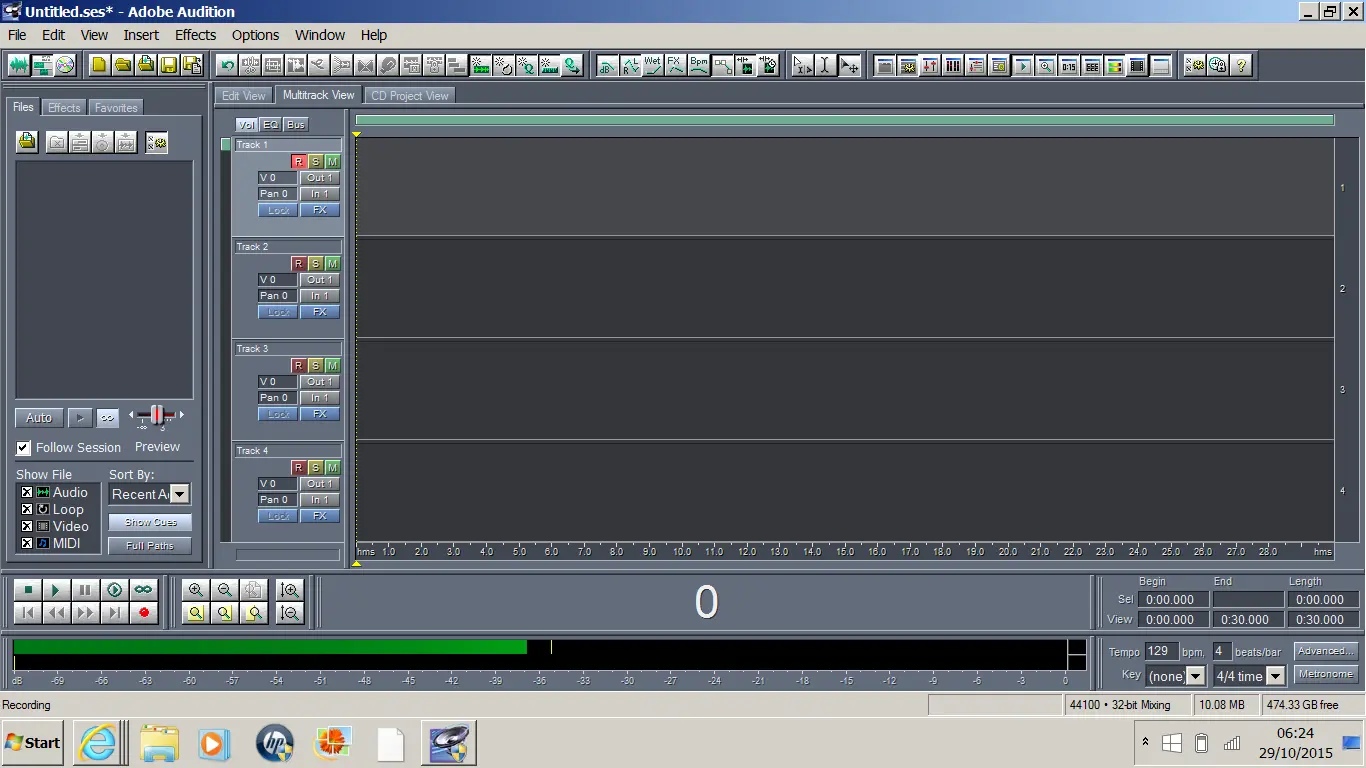Toggle Wet/Dry envelopes toolbar icon
The height and width of the screenshot is (768, 1366).
653,66
